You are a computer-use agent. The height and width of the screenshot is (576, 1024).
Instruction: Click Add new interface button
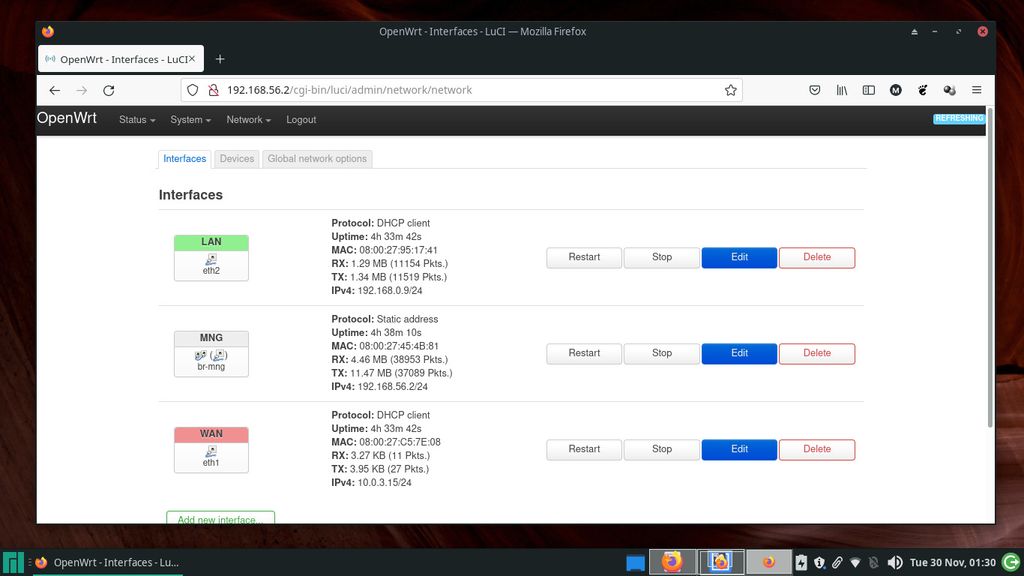click(220, 519)
